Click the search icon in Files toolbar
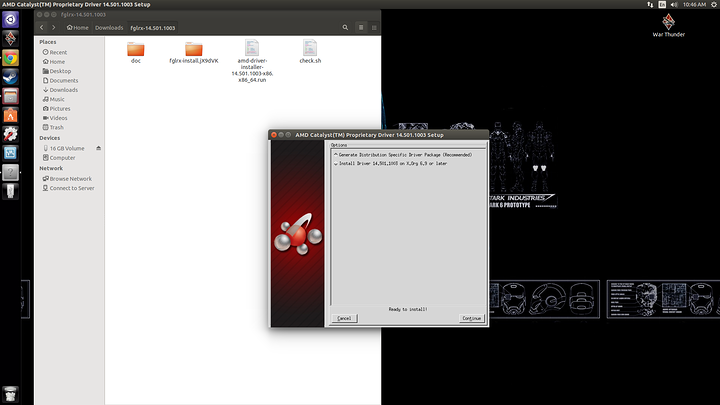Image resolution: width=720 pixels, height=405 pixels. click(345, 28)
